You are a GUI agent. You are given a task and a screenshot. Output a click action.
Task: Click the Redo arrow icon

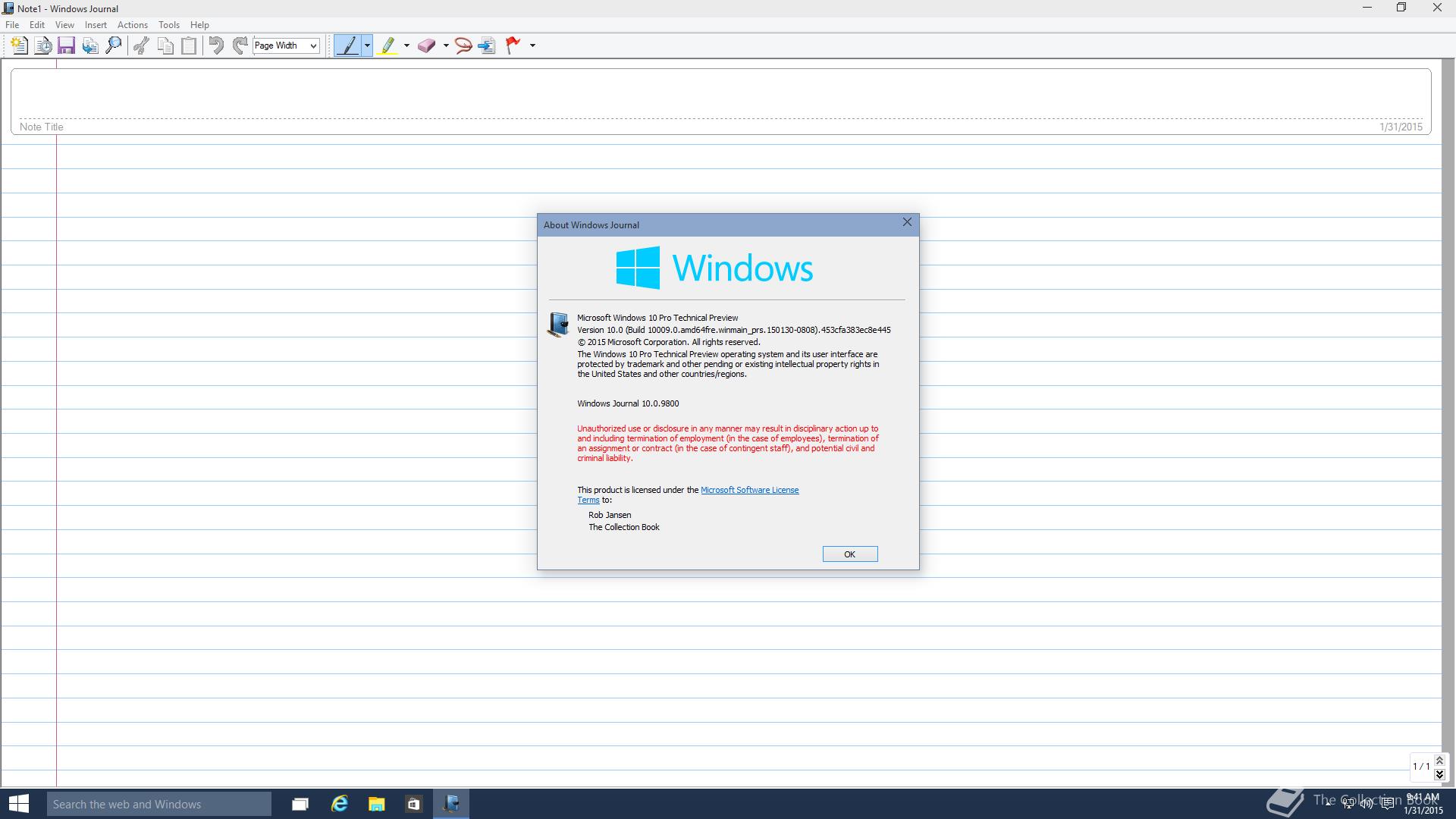pyautogui.click(x=240, y=45)
